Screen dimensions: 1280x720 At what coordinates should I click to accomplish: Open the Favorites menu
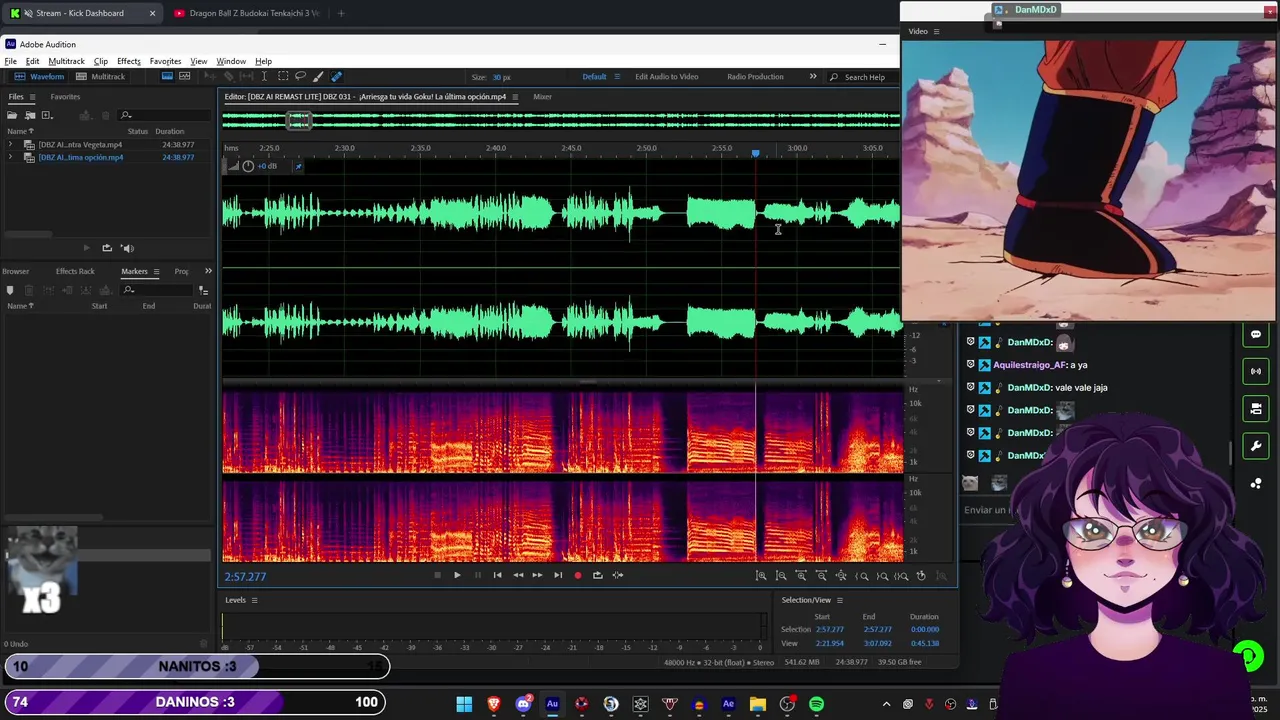pyautogui.click(x=165, y=61)
